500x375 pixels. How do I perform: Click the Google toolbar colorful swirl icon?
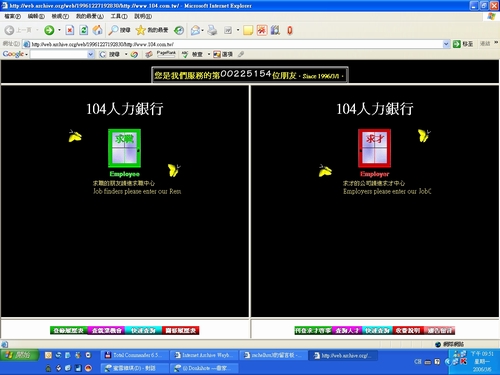click(x=134, y=54)
